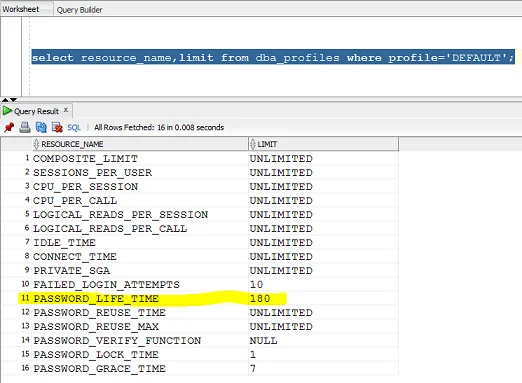Select the CONNECT_TIME cell
The width and height of the screenshot is (522, 383).
[140, 257]
